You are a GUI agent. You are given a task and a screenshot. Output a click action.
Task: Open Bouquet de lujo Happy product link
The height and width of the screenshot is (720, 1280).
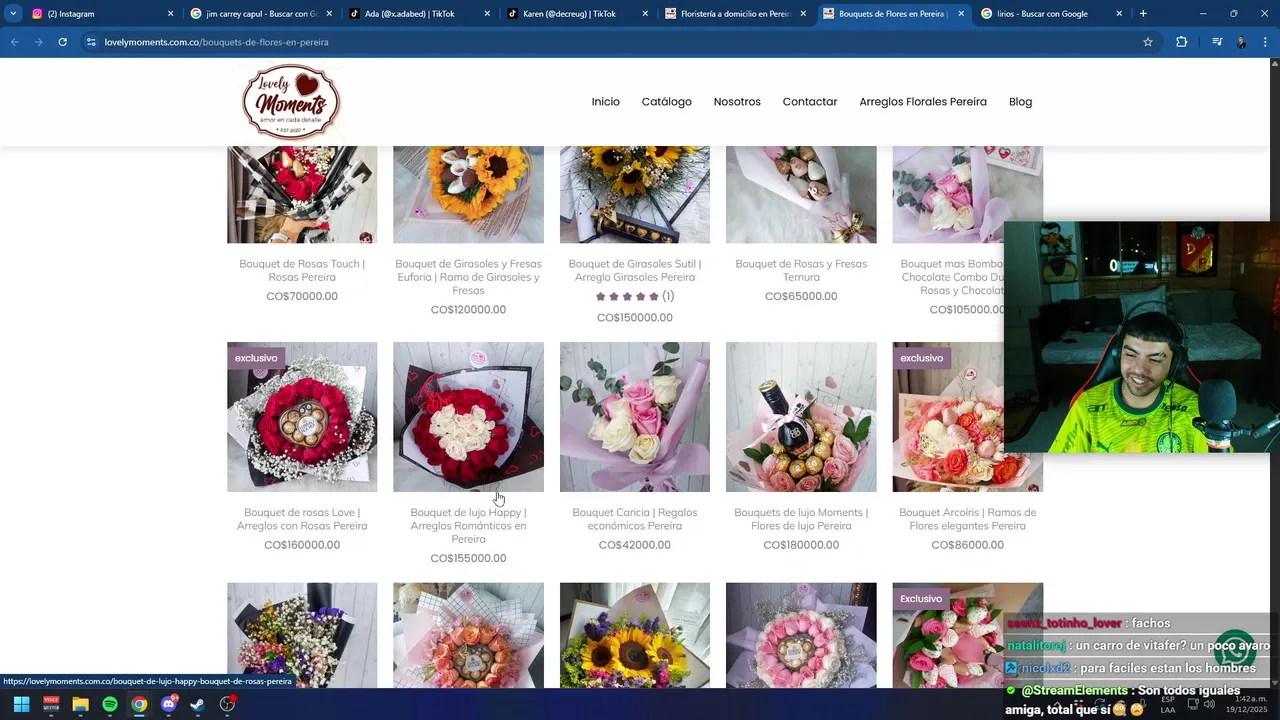(x=468, y=525)
